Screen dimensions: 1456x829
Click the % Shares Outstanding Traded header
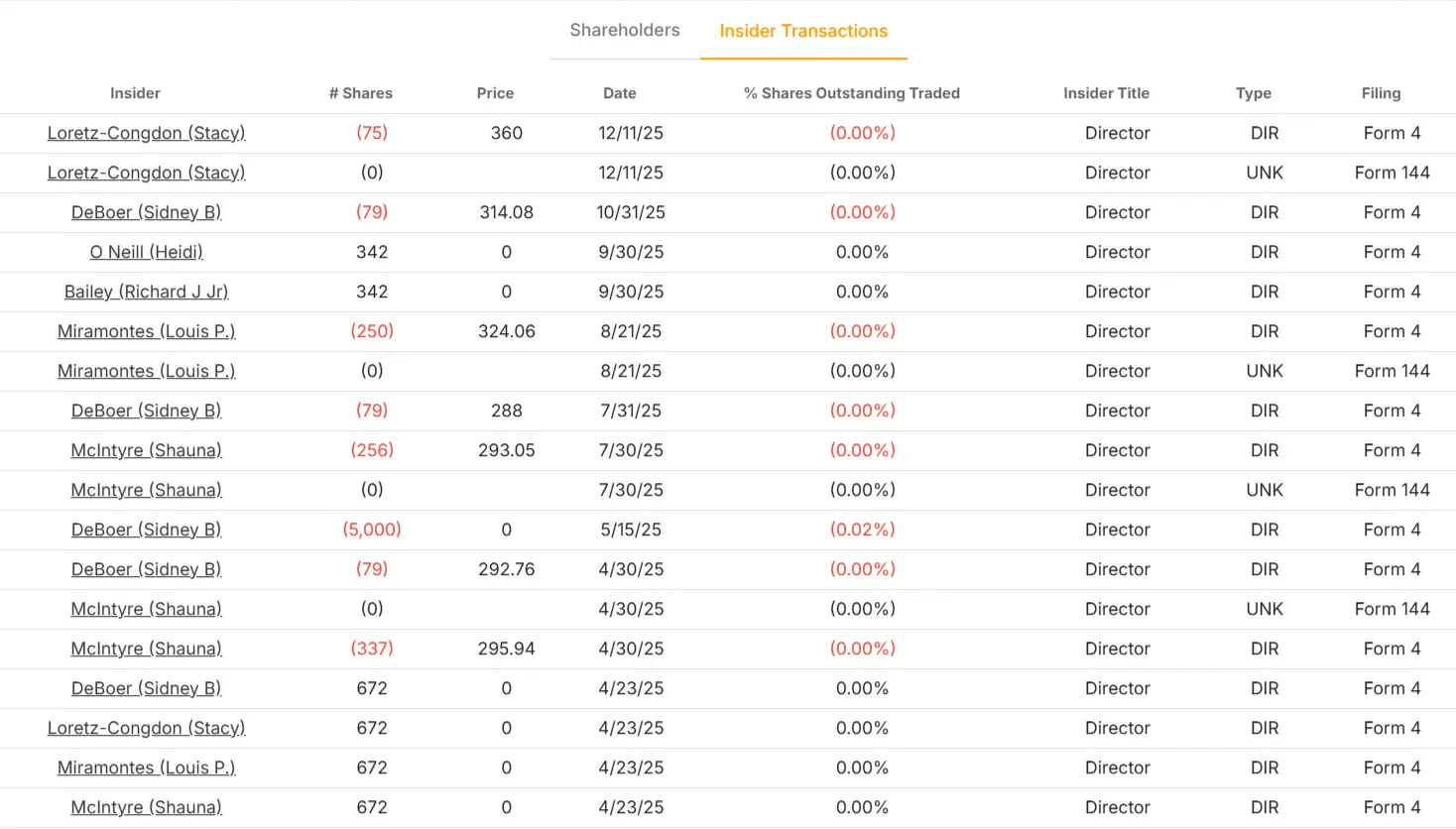[x=852, y=93]
